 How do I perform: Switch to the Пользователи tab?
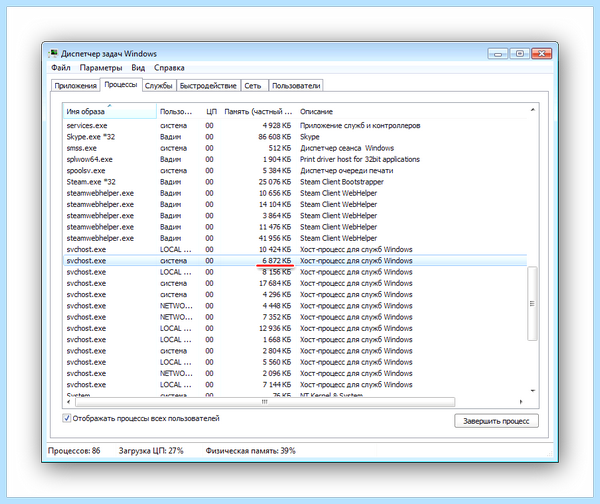296,86
